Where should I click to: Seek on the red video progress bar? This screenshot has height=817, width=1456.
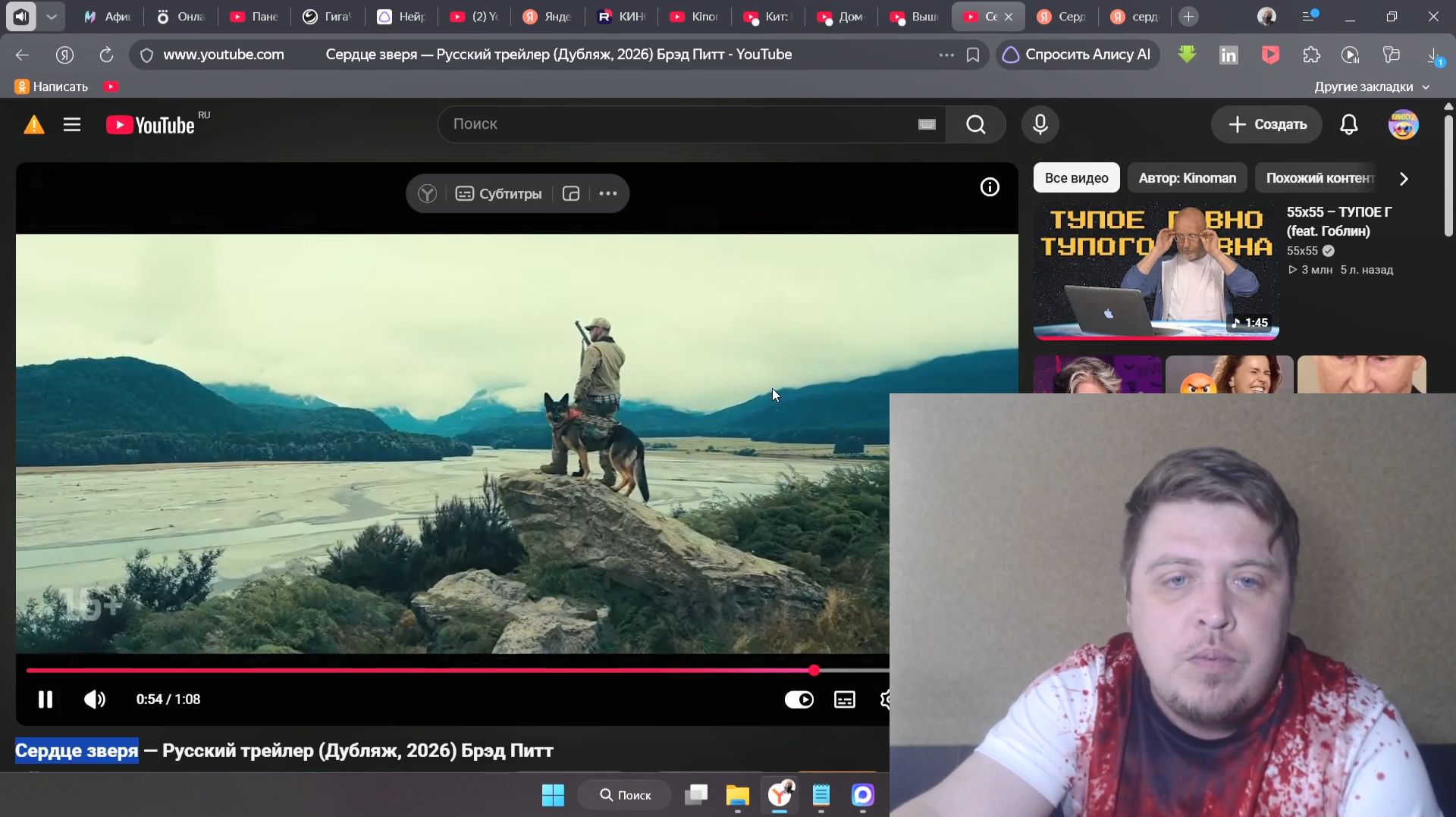(x=457, y=671)
